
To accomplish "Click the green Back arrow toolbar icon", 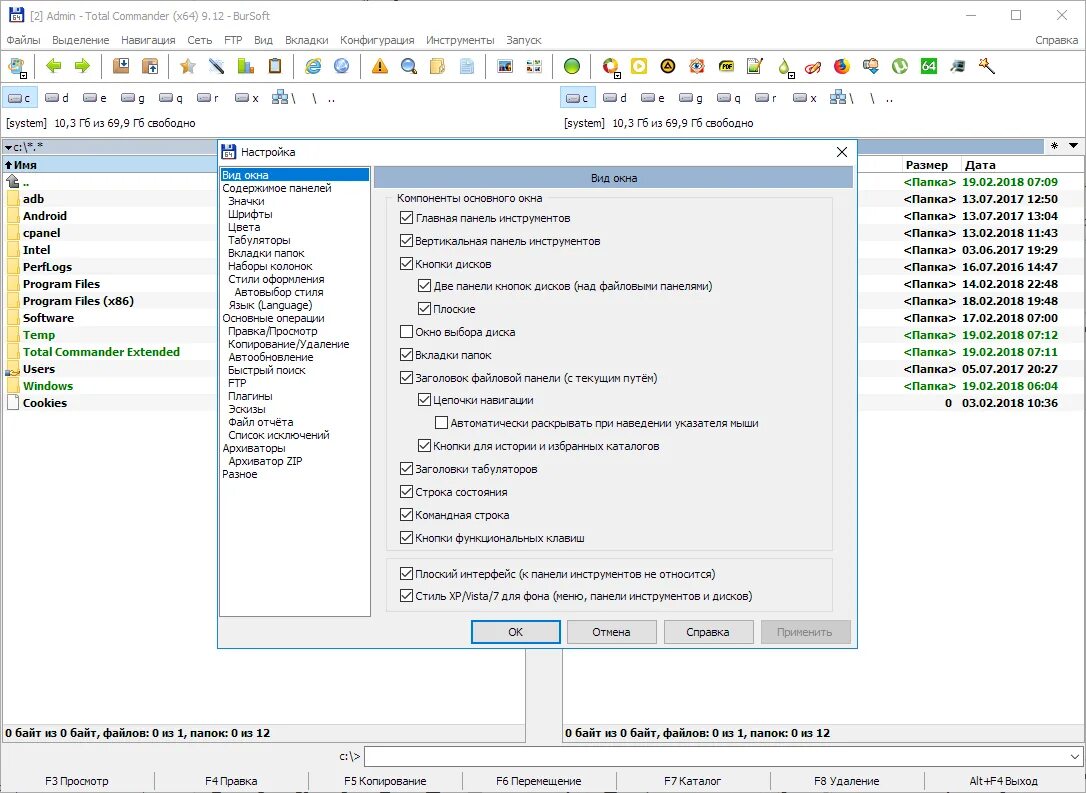I will pos(53,66).
